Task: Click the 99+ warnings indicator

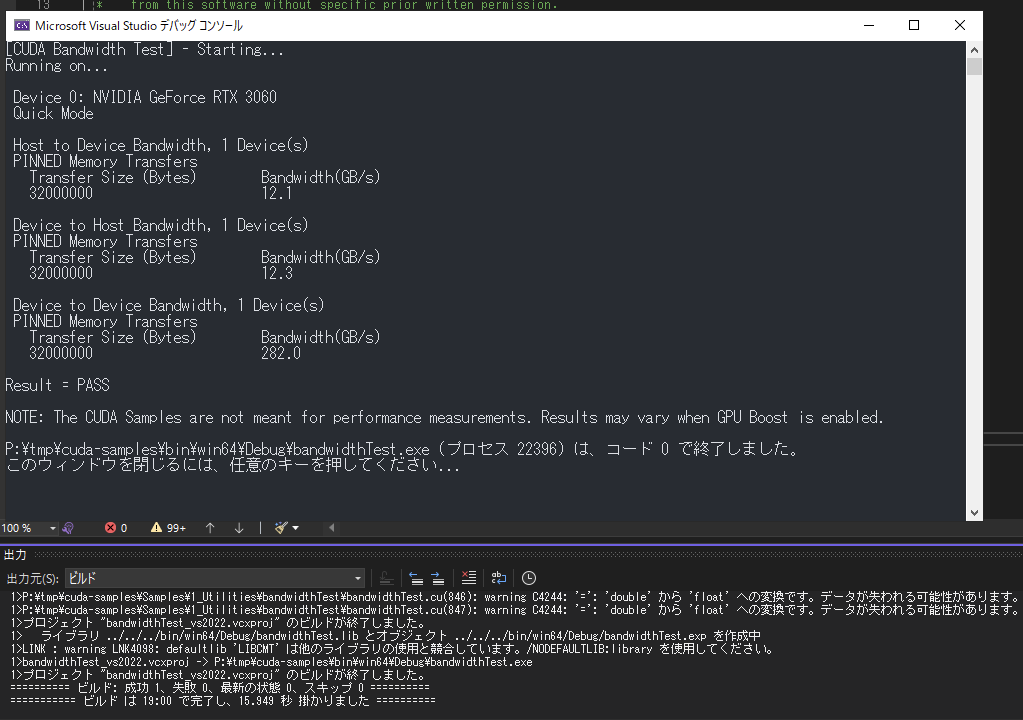Action: 168,528
